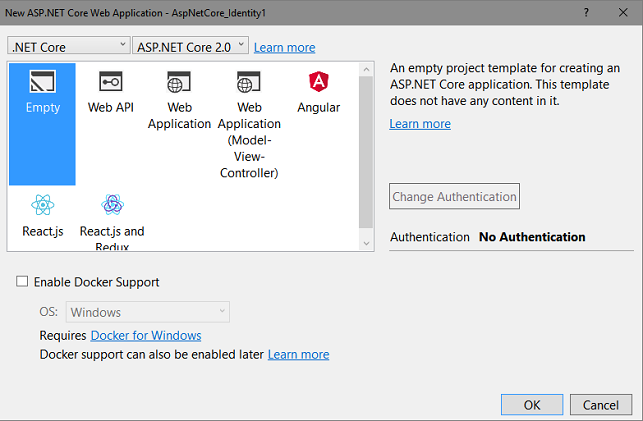
Task: Click Learn more link under template description
Action: pos(420,124)
